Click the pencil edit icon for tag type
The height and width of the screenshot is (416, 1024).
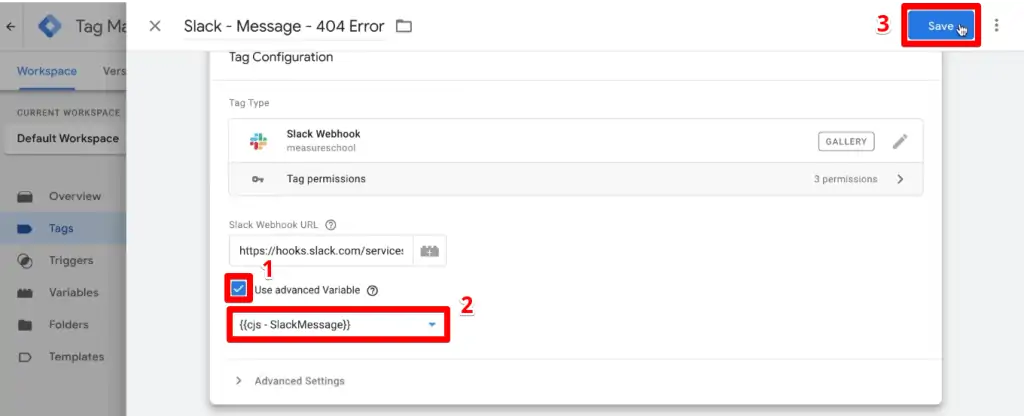click(900, 141)
